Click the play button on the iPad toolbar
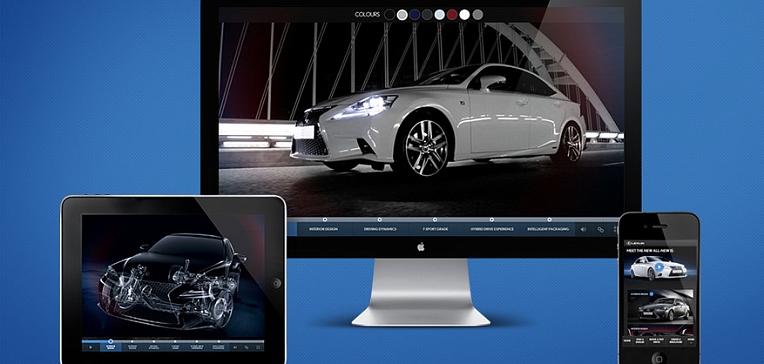This screenshot has width=764, height=364. tap(90, 347)
